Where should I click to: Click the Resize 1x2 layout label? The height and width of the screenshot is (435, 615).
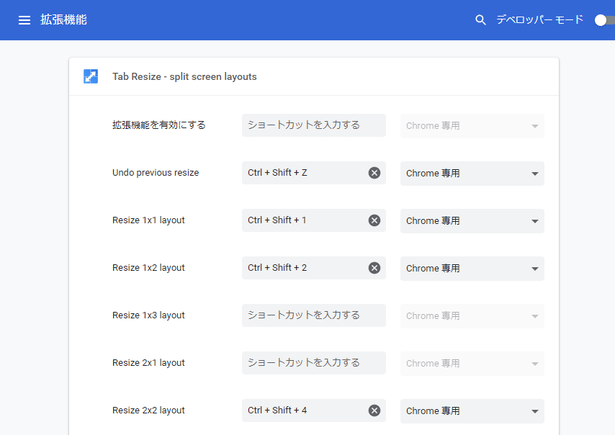click(x=148, y=268)
